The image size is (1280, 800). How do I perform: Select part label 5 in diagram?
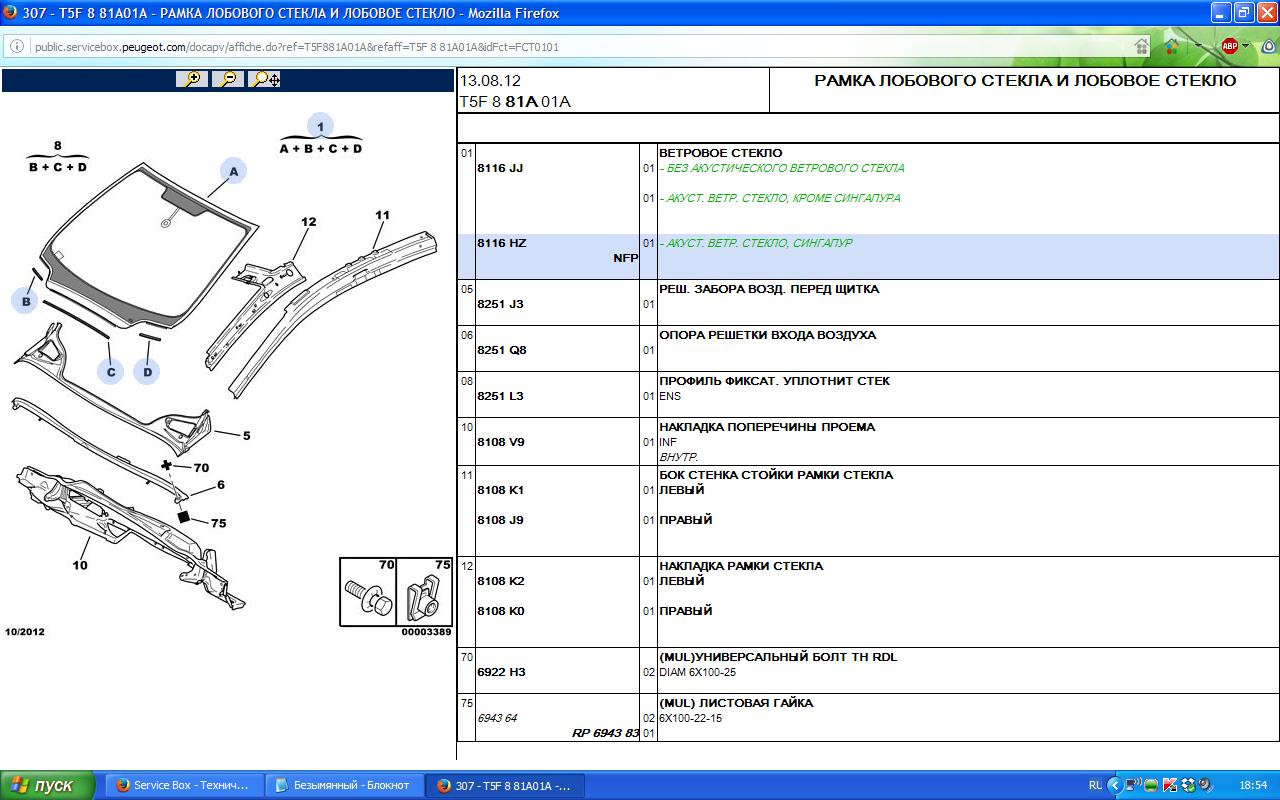click(x=246, y=435)
